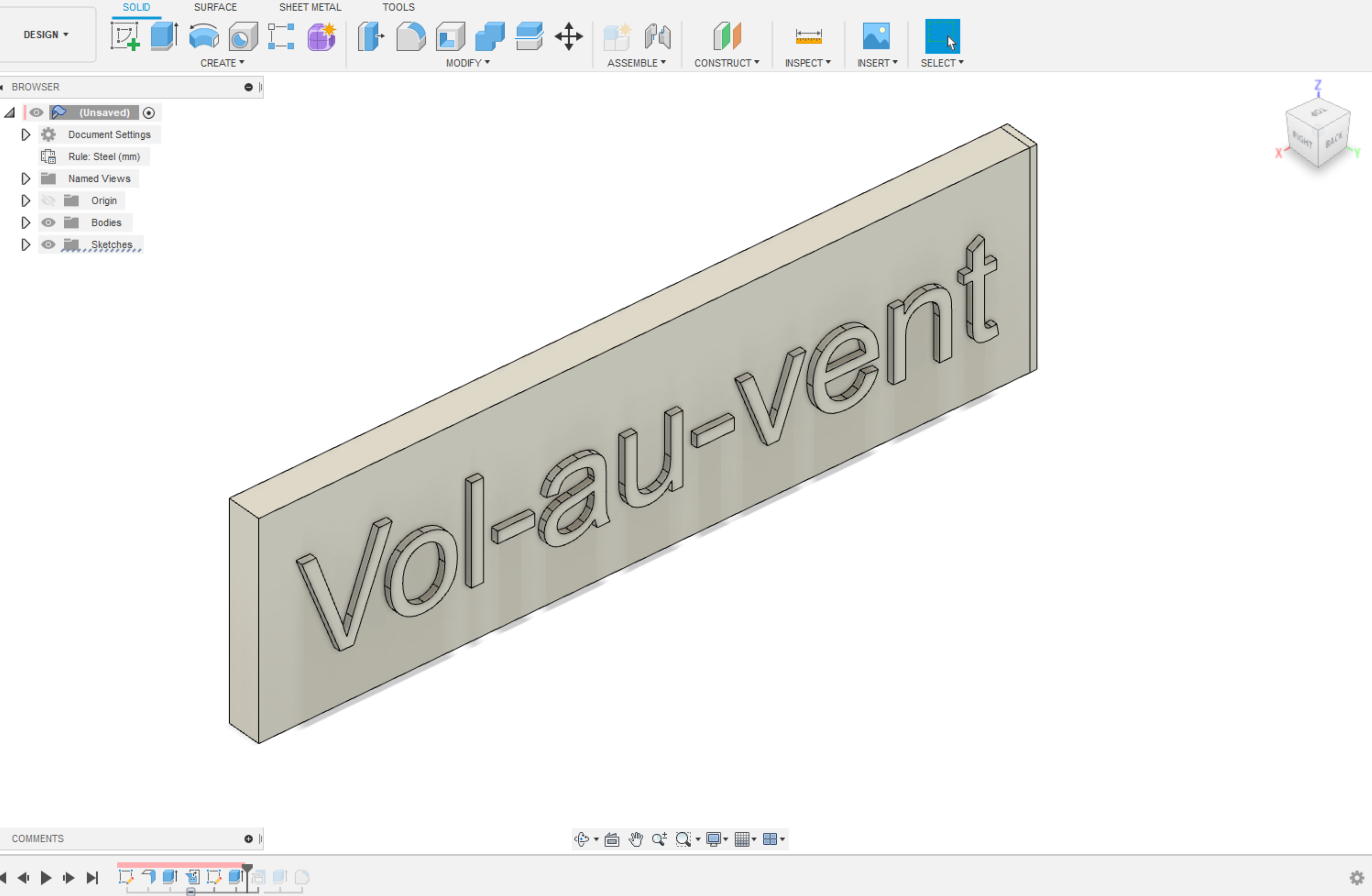1372x896 pixels.
Task: Show the Origin folder visibility
Action: [x=48, y=201]
